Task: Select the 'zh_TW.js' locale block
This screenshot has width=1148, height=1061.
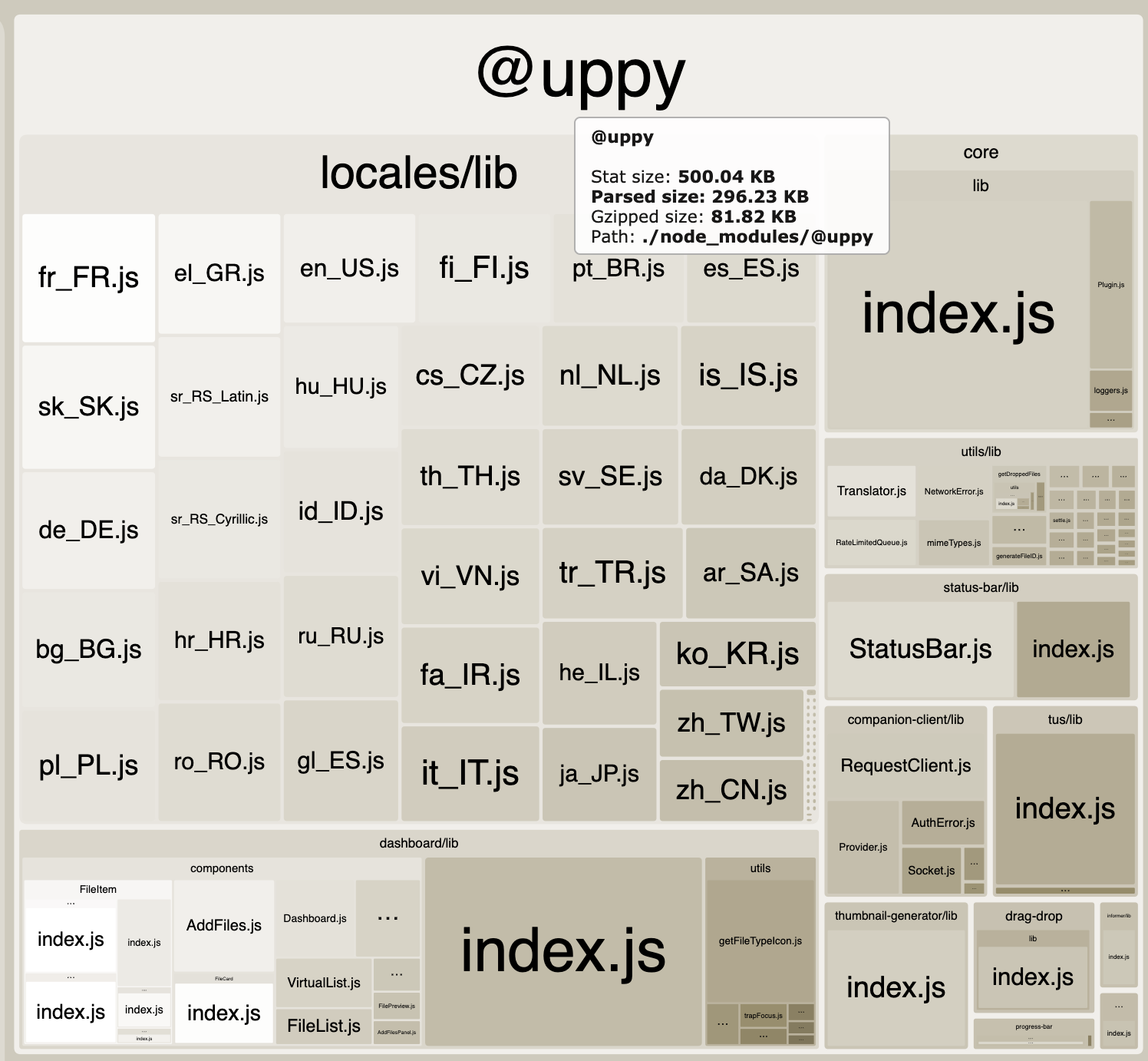Action: pos(731,723)
